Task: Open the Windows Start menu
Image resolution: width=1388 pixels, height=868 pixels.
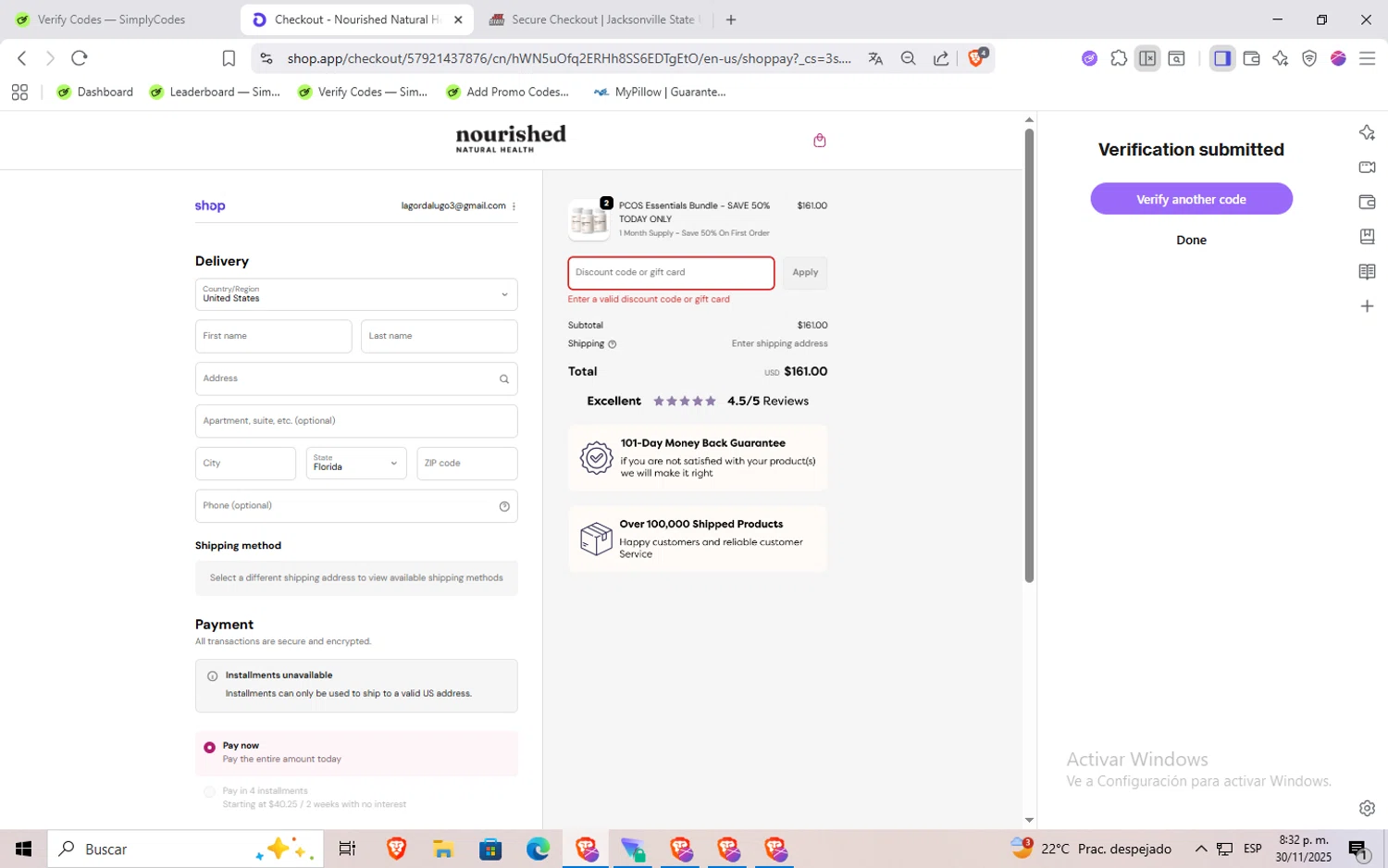Action: (23, 849)
